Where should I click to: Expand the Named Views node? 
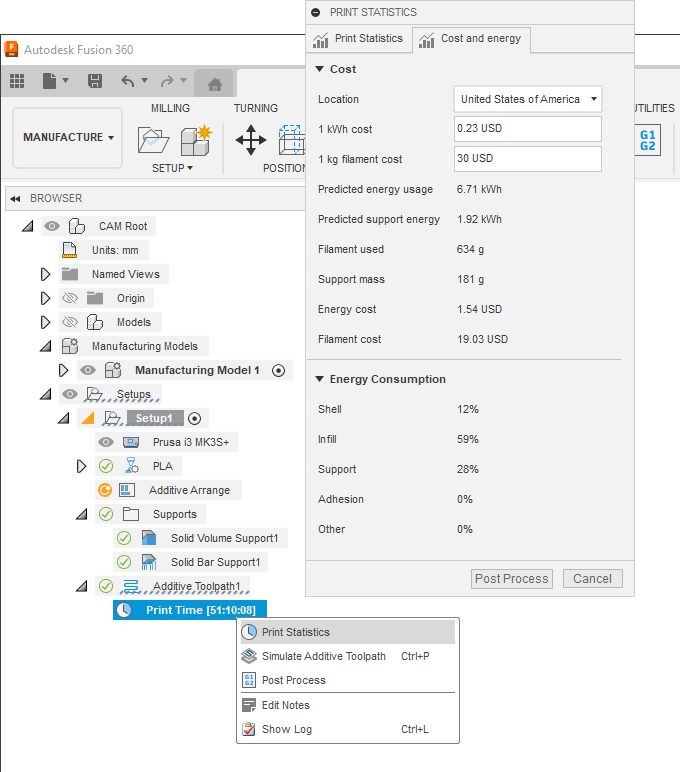pos(45,274)
